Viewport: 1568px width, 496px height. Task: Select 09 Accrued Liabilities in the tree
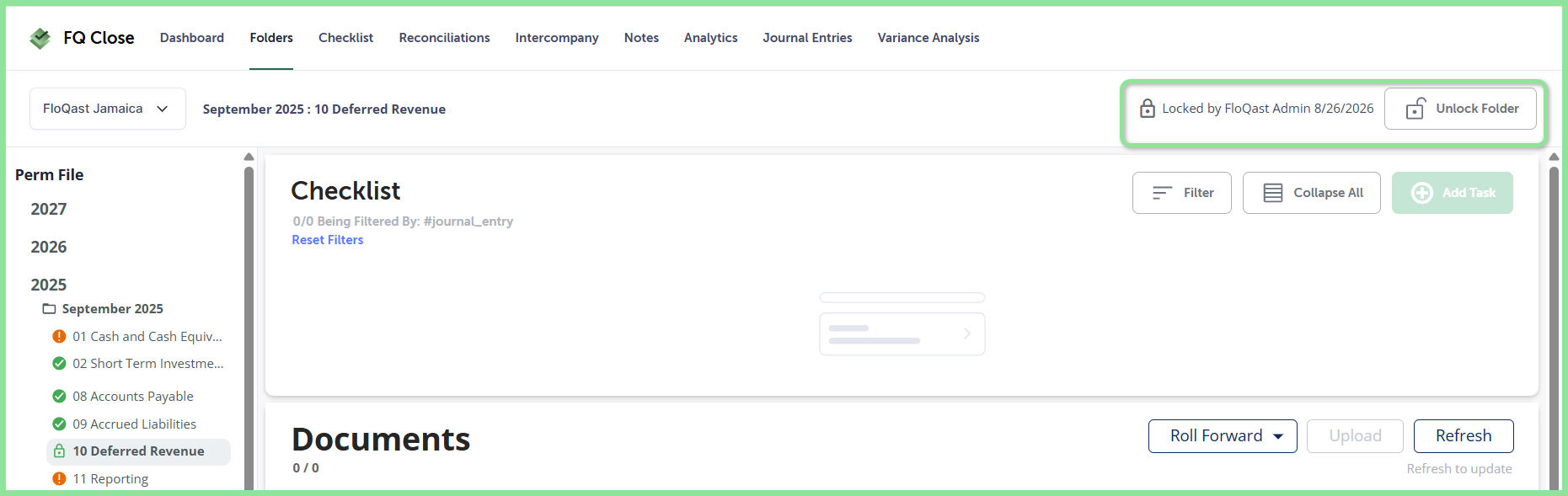tap(135, 424)
